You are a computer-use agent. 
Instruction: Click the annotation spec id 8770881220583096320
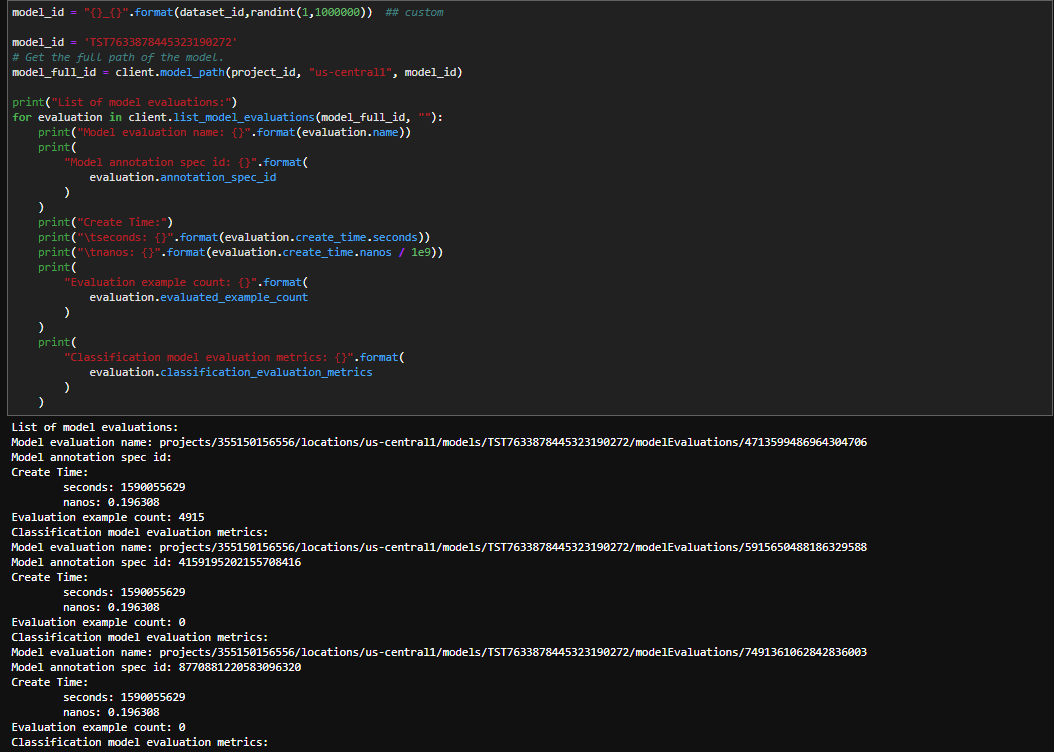click(239, 667)
